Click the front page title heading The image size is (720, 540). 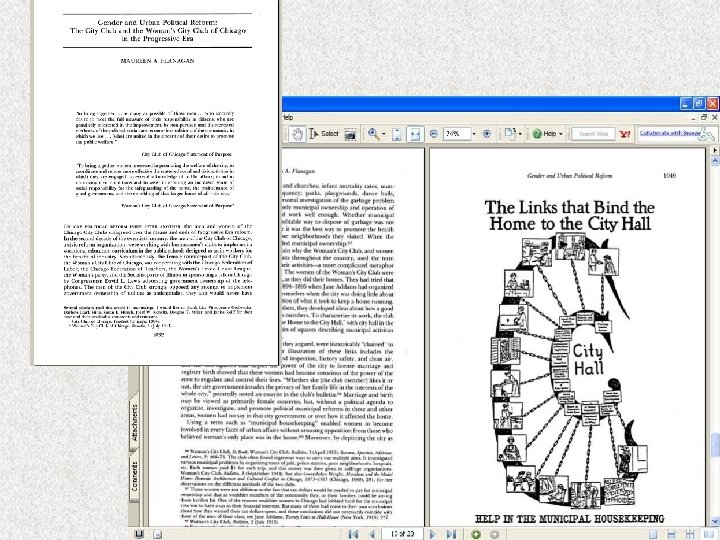coord(158,31)
